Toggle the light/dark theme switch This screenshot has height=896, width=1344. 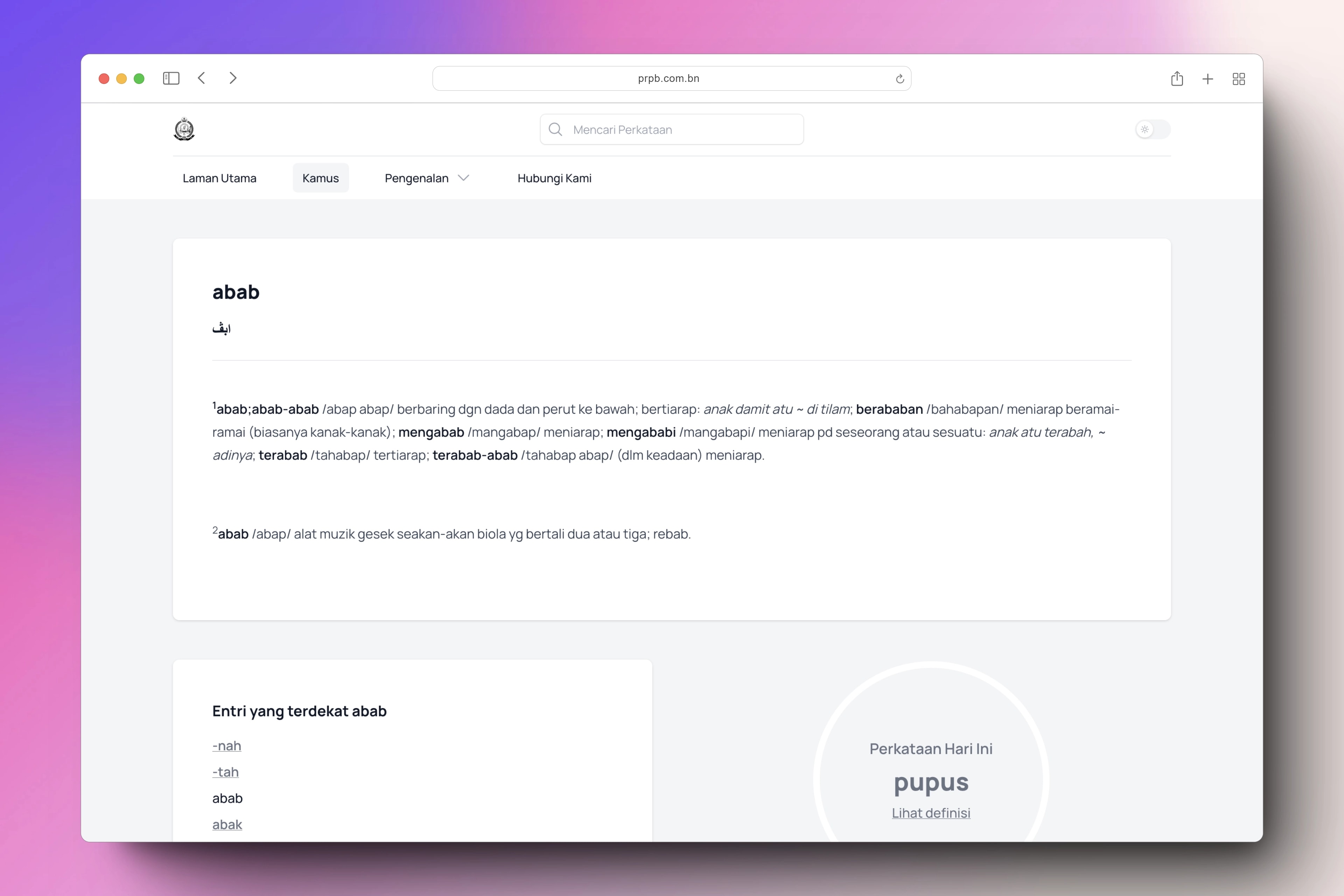[x=1153, y=129]
